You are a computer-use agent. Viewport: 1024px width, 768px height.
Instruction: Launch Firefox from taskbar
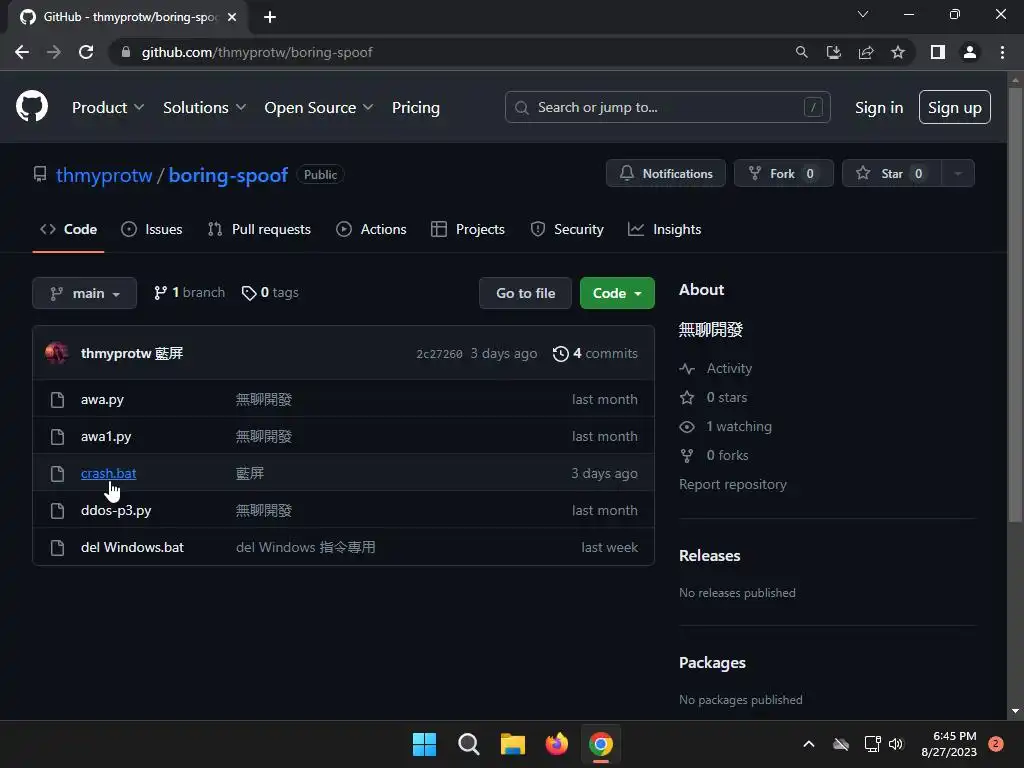[x=556, y=744]
